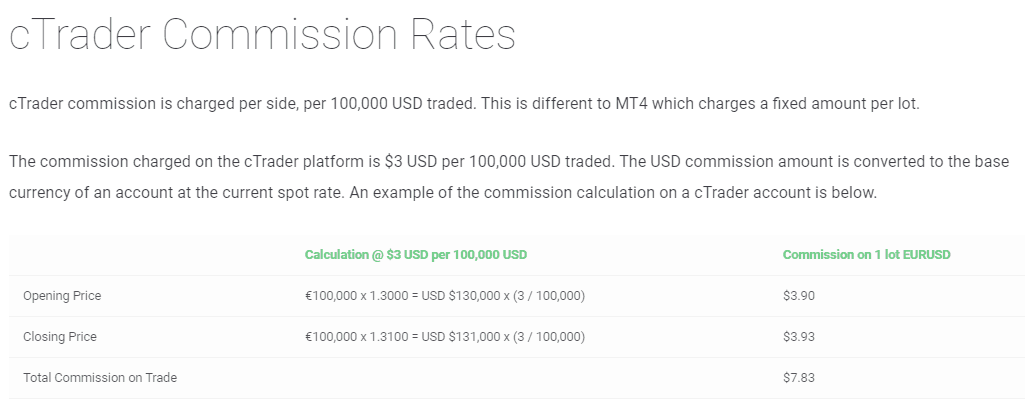Click the $3.90 commission value
1025x400 pixels.
[x=799, y=296]
